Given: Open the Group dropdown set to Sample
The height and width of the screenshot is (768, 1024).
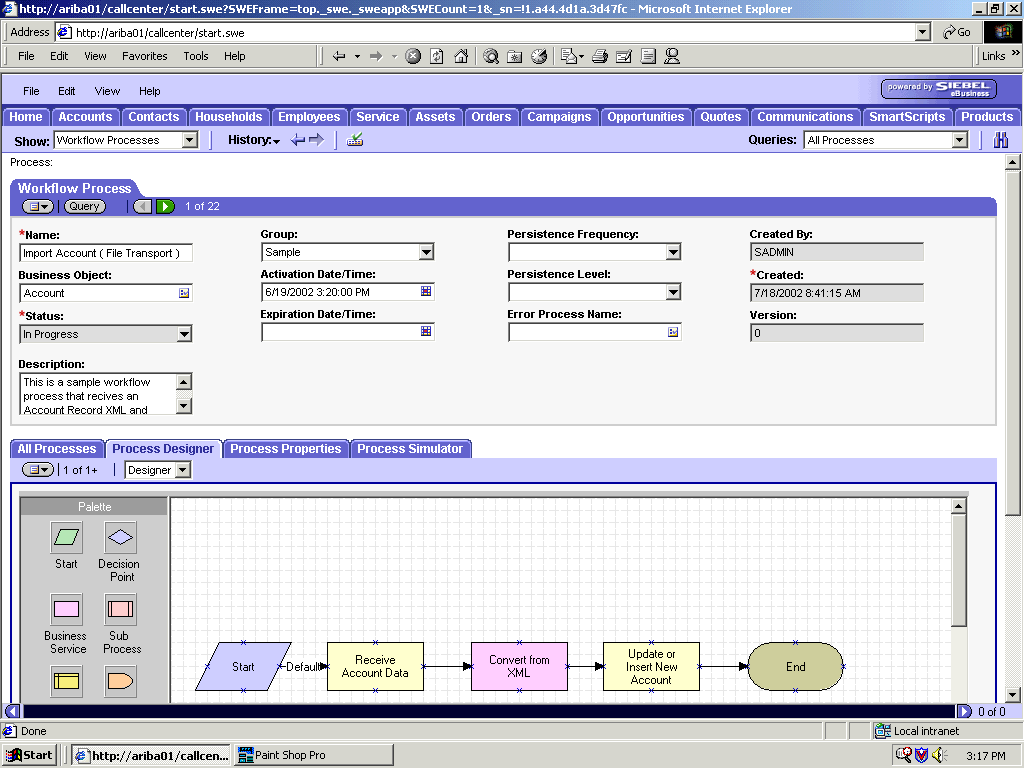Looking at the screenshot, I should coord(428,252).
